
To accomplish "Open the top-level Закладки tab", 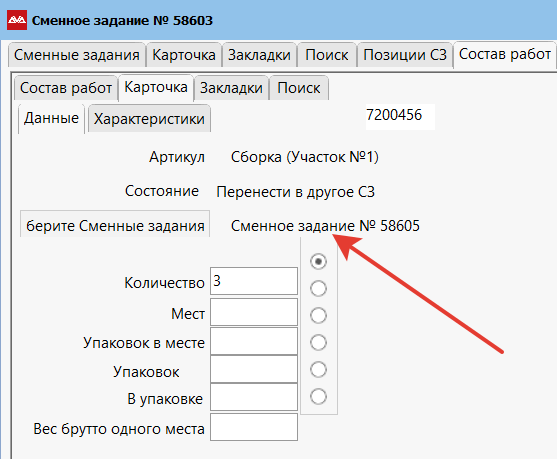I will pyautogui.click(x=259, y=55).
